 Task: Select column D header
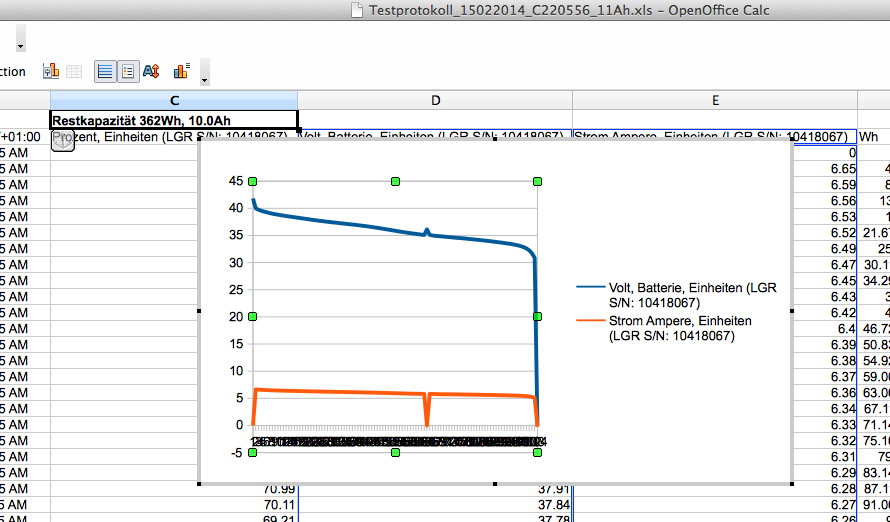[435, 100]
